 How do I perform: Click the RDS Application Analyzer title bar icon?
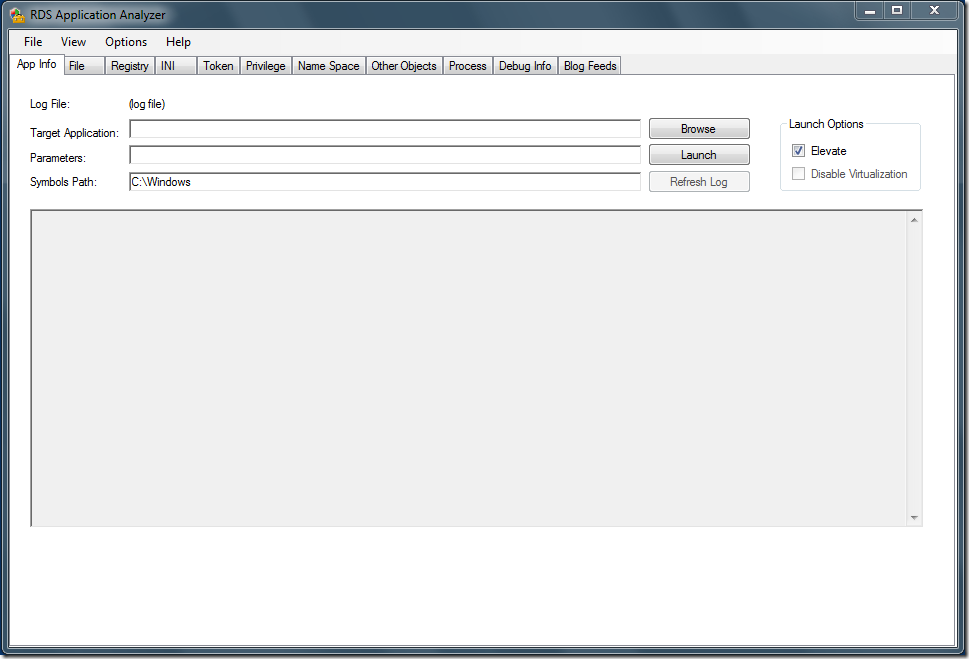(17, 15)
